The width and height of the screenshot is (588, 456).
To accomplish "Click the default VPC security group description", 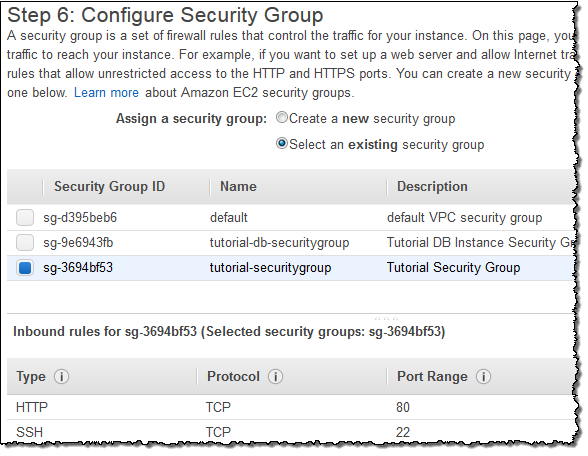I will pos(464,218).
